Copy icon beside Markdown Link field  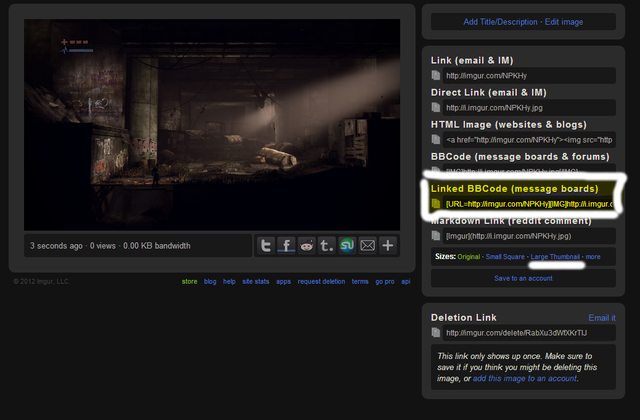pyautogui.click(x=436, y=236)
